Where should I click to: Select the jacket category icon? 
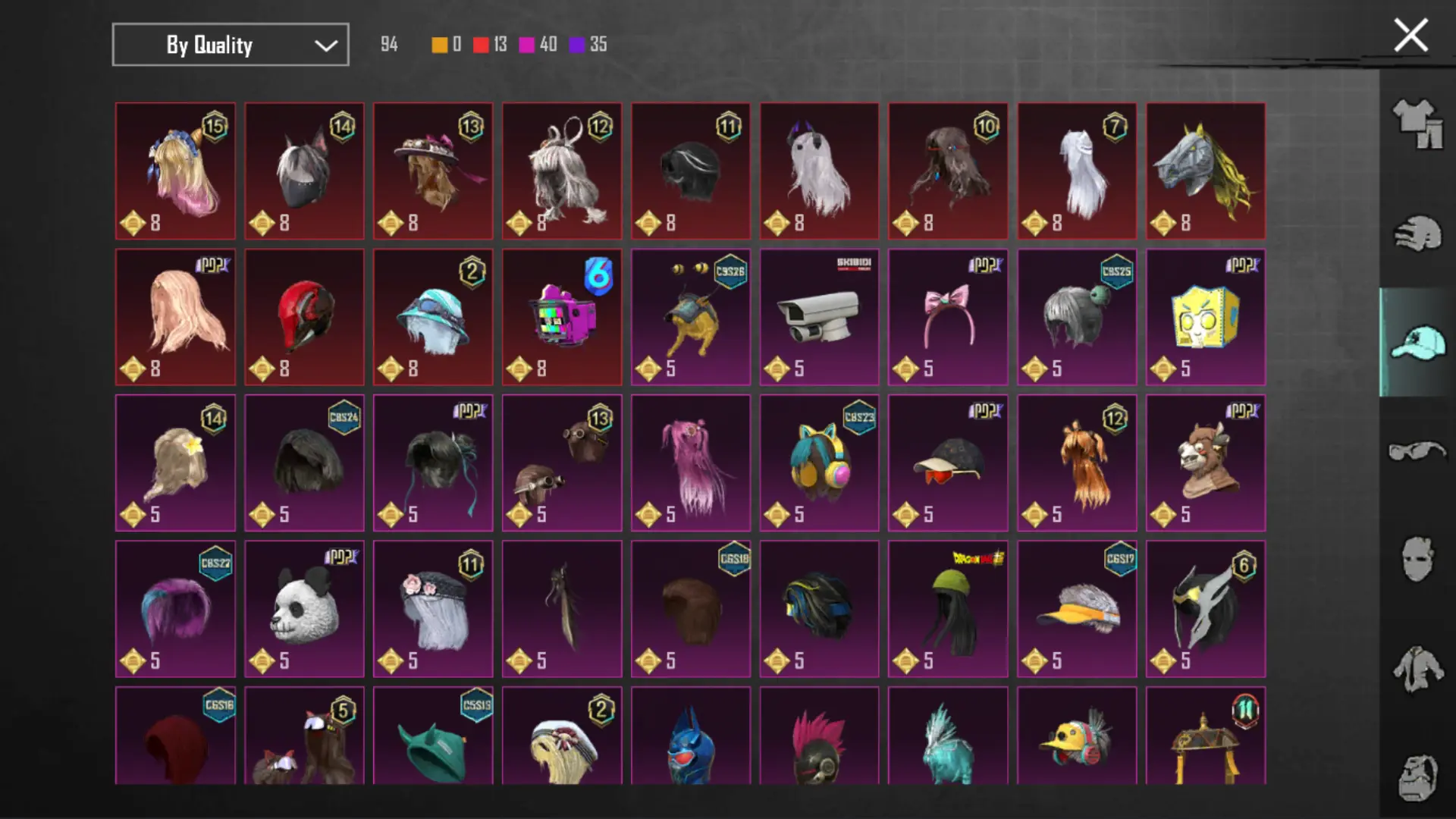(x=1417, y=669)
